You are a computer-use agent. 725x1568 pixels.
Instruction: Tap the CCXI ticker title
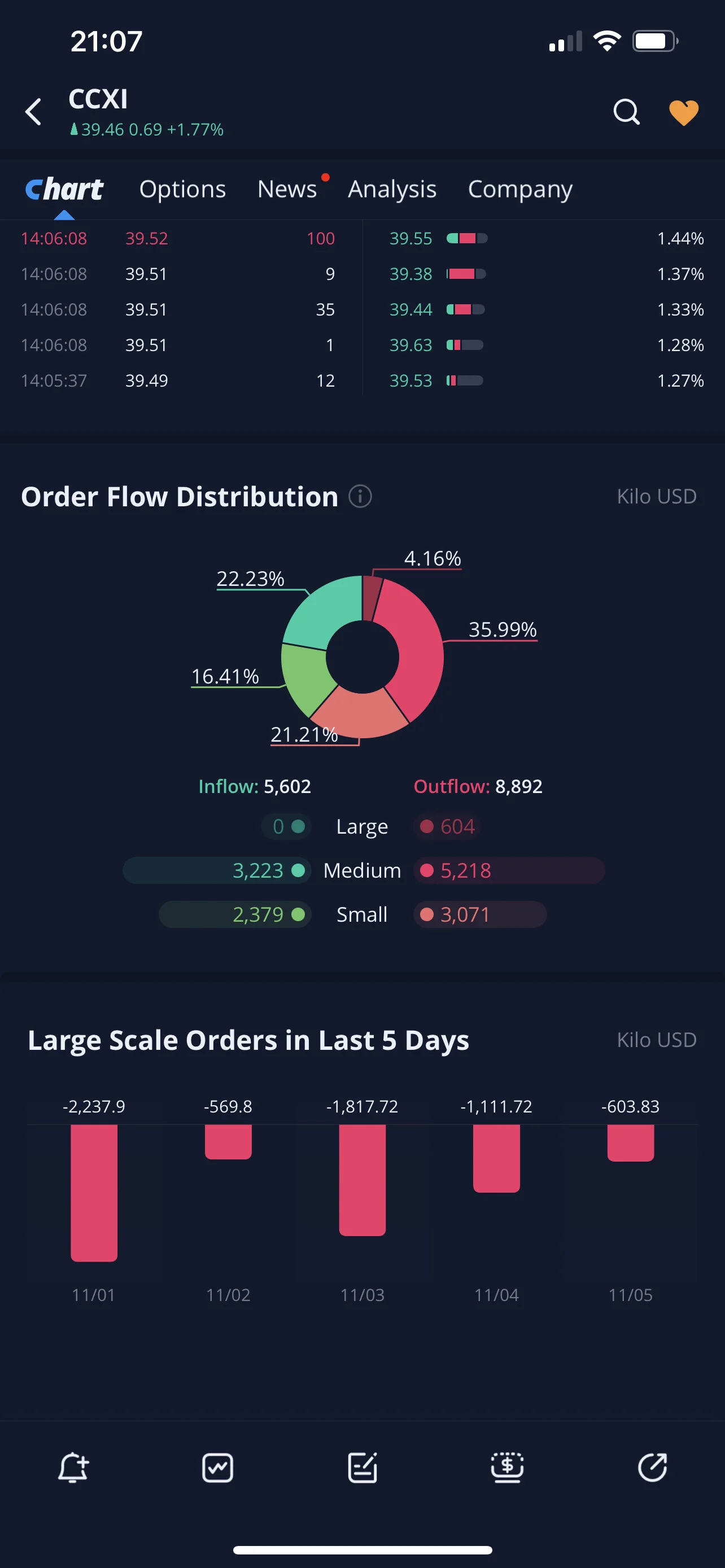(98, 99)
